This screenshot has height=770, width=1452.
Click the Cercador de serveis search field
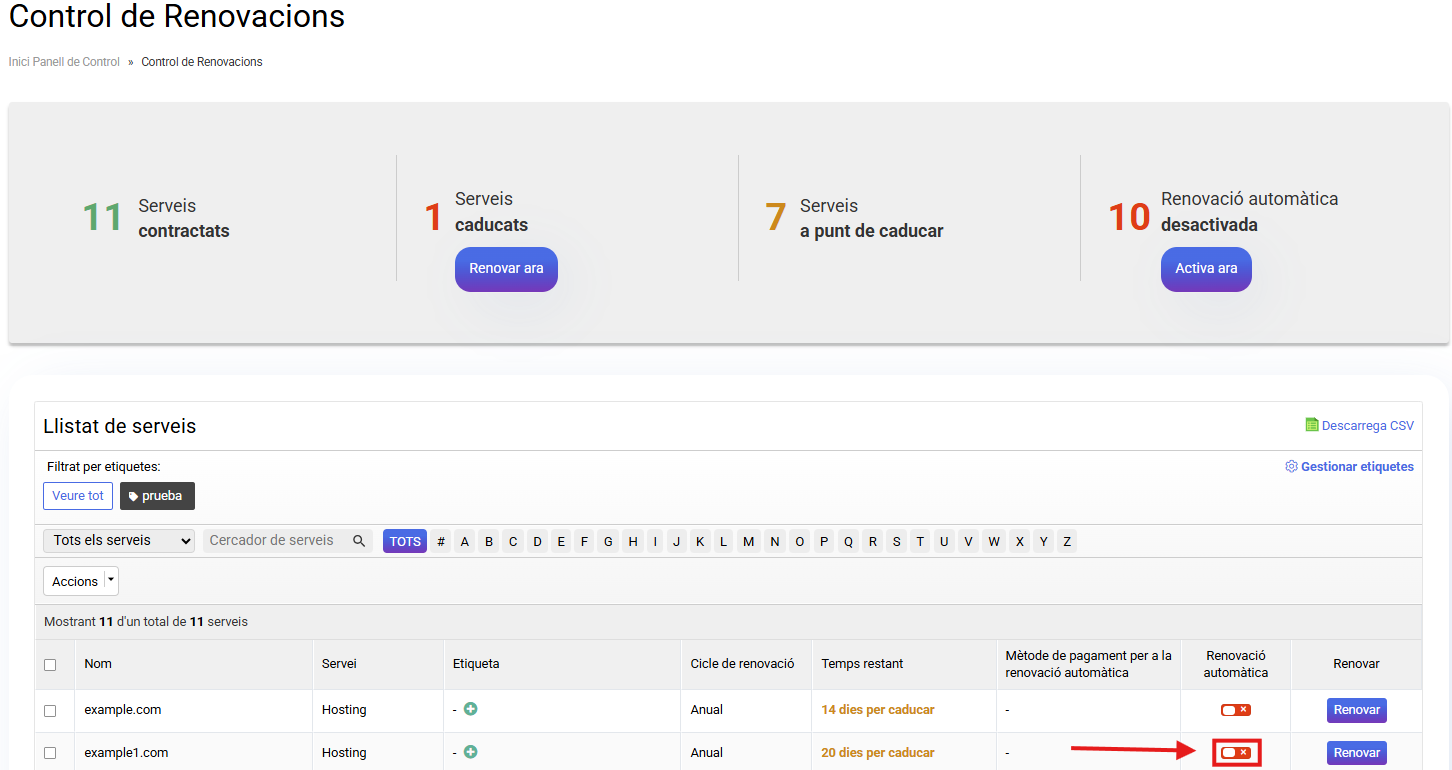(275, 541)
